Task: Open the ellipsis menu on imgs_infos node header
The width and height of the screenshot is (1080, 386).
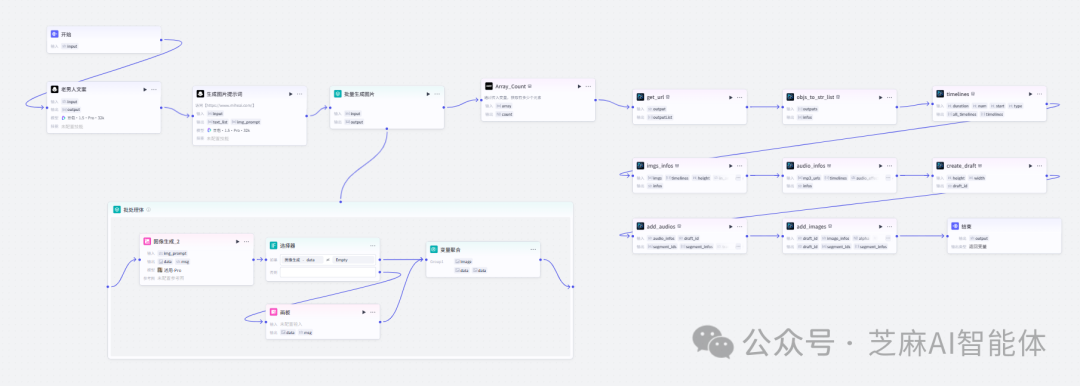Action: click(739, 165)
